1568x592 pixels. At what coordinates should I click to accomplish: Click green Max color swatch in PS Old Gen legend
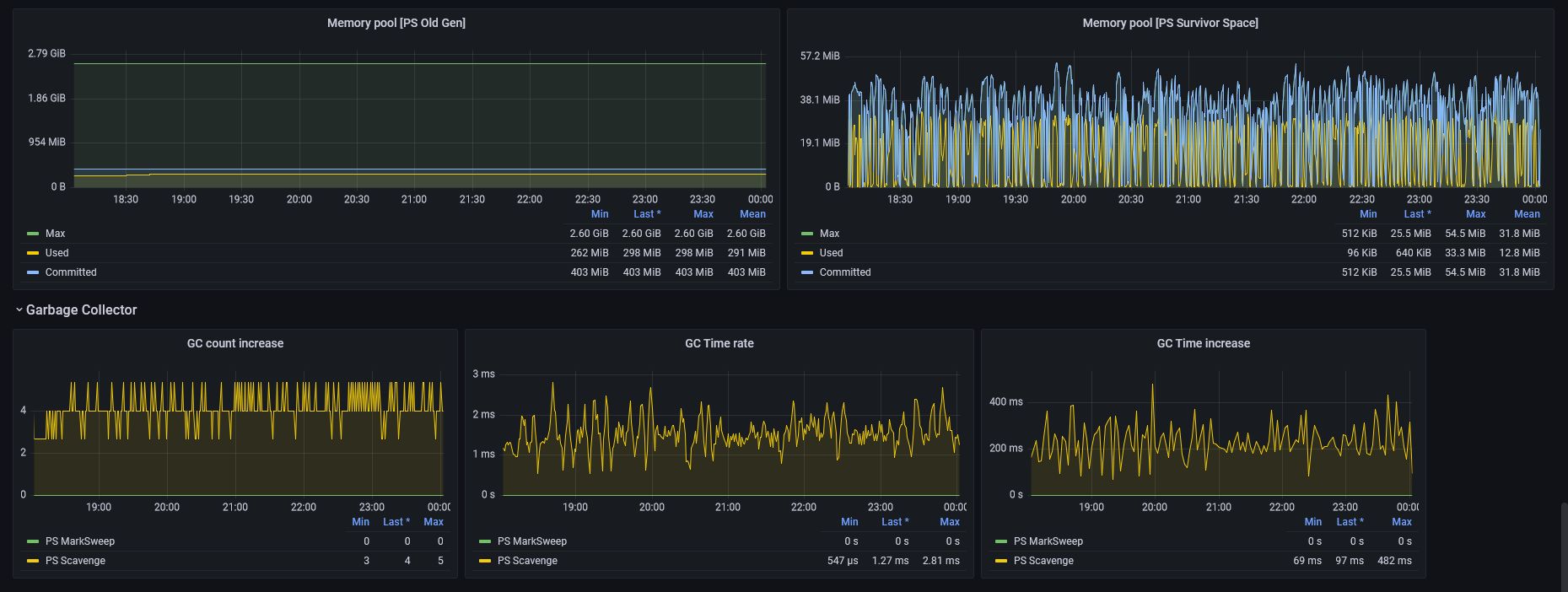click(33, 234)
